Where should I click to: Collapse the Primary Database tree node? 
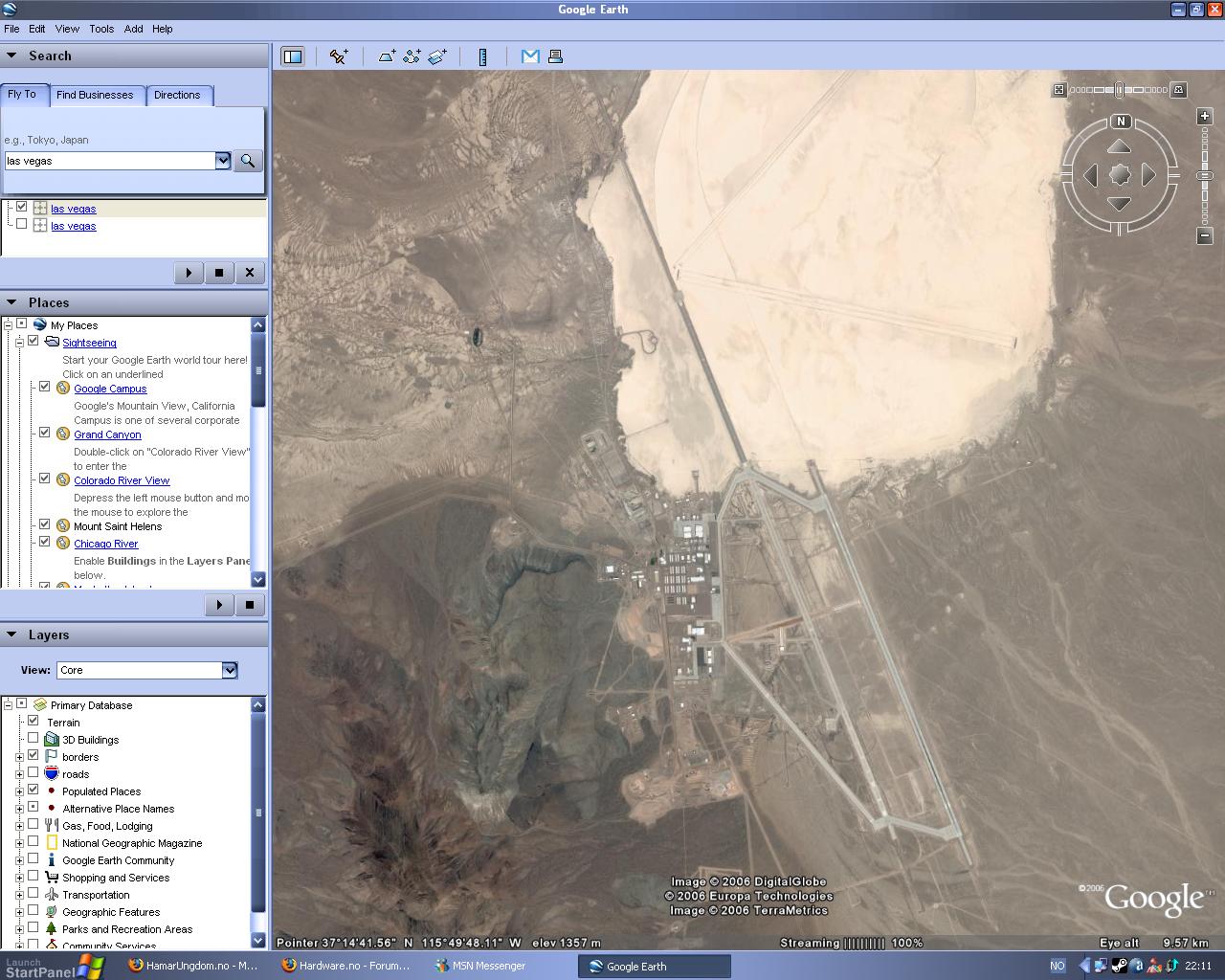tap(8, 705)
